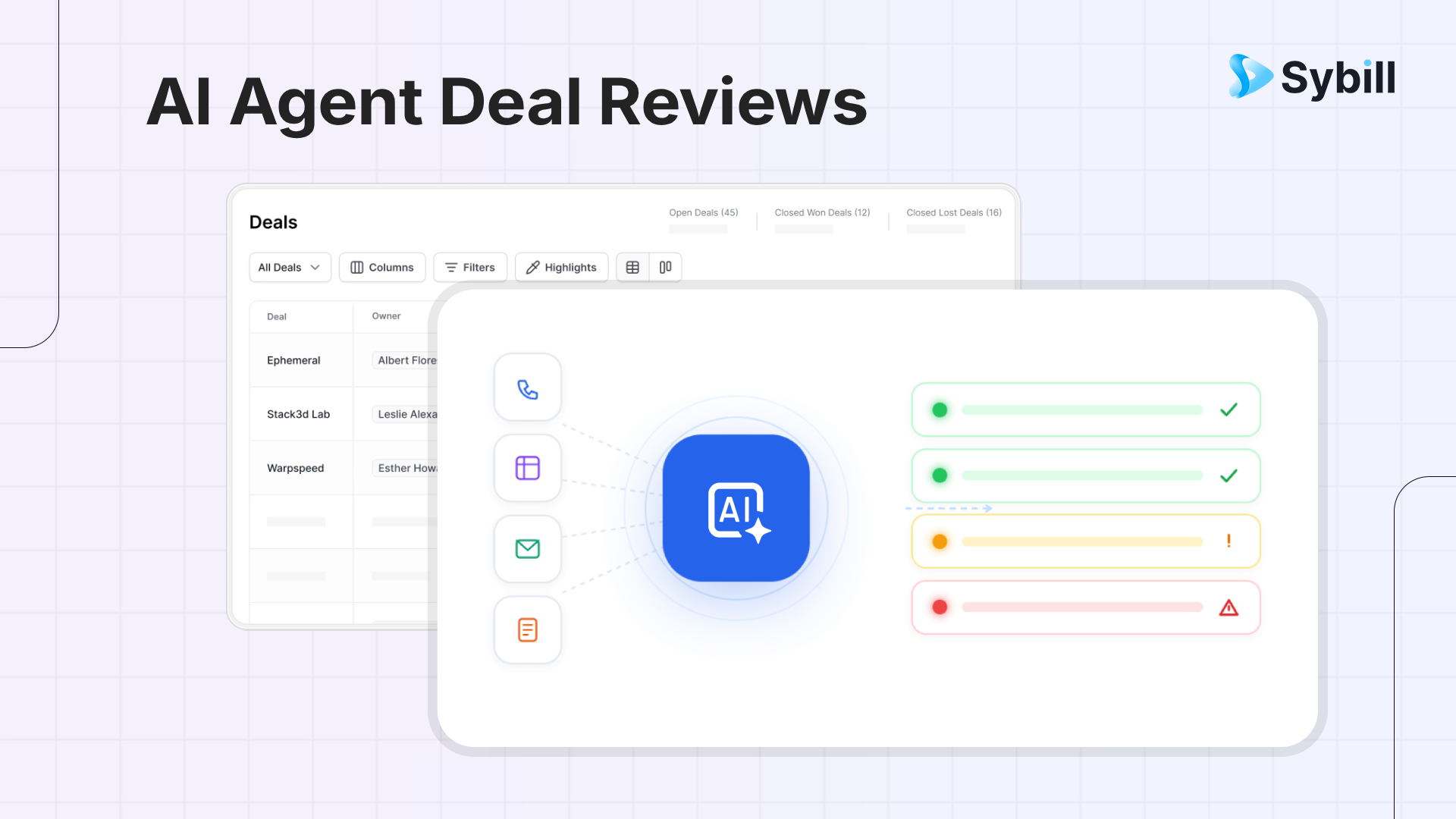
Task: Click the Highlights button
Action: [561, 267]
